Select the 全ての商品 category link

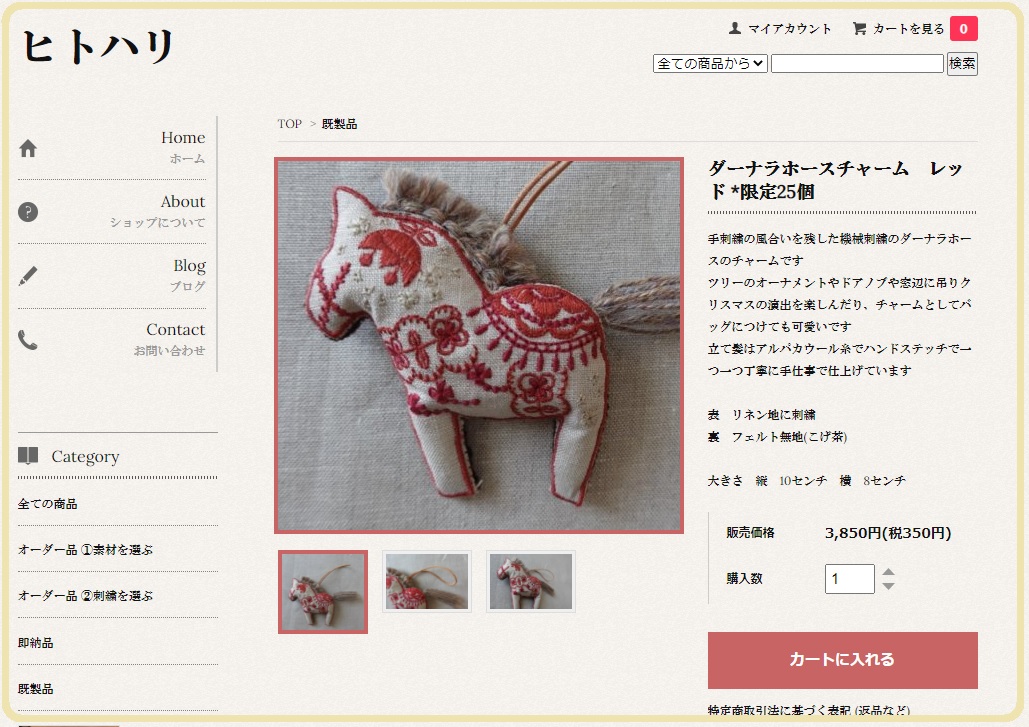(47, 504)
